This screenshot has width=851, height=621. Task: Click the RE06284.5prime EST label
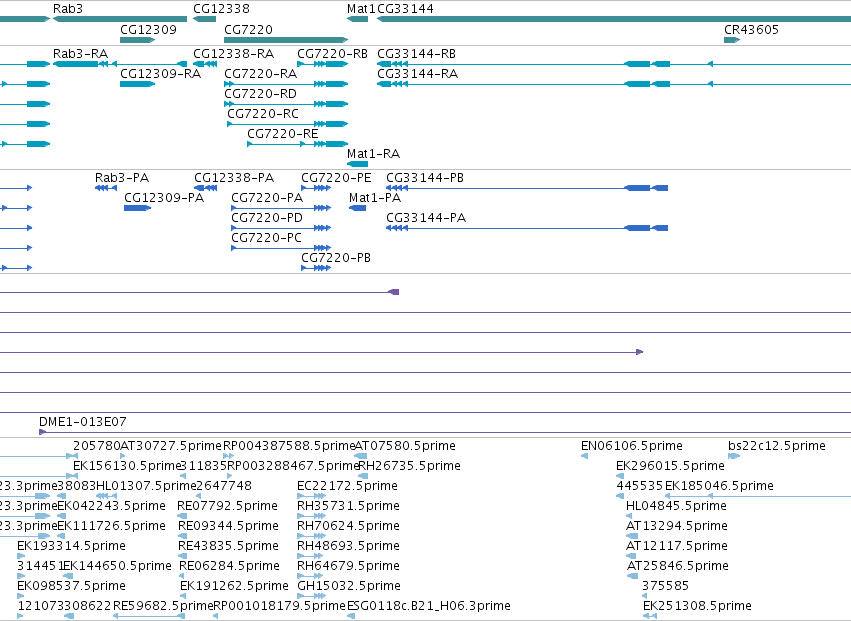[x=230, y=566]
